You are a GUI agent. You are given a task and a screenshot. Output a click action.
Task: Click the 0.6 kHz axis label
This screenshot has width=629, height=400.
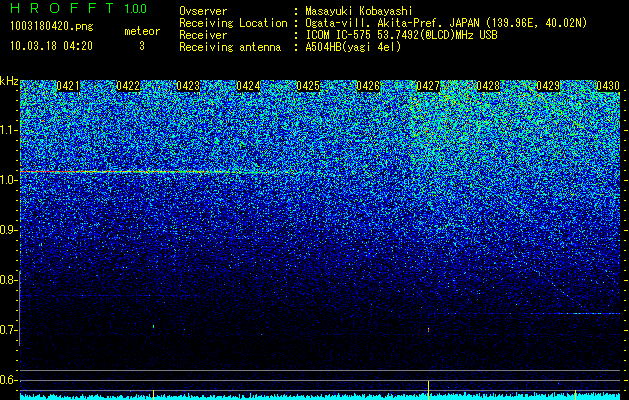9,380
